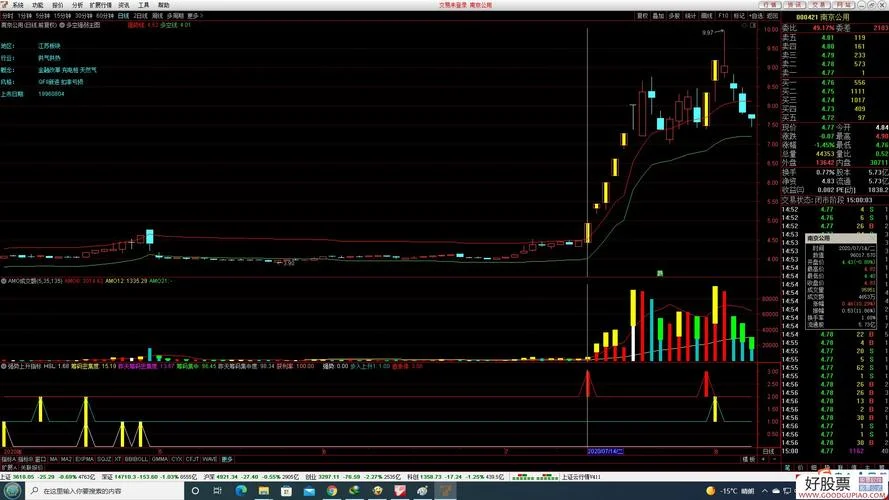Viewport: 889px width, 500px height.
Task: Click the 多空强弱主图 indicator settings icon
Action: pyautogui.click(x=62, y=26)
